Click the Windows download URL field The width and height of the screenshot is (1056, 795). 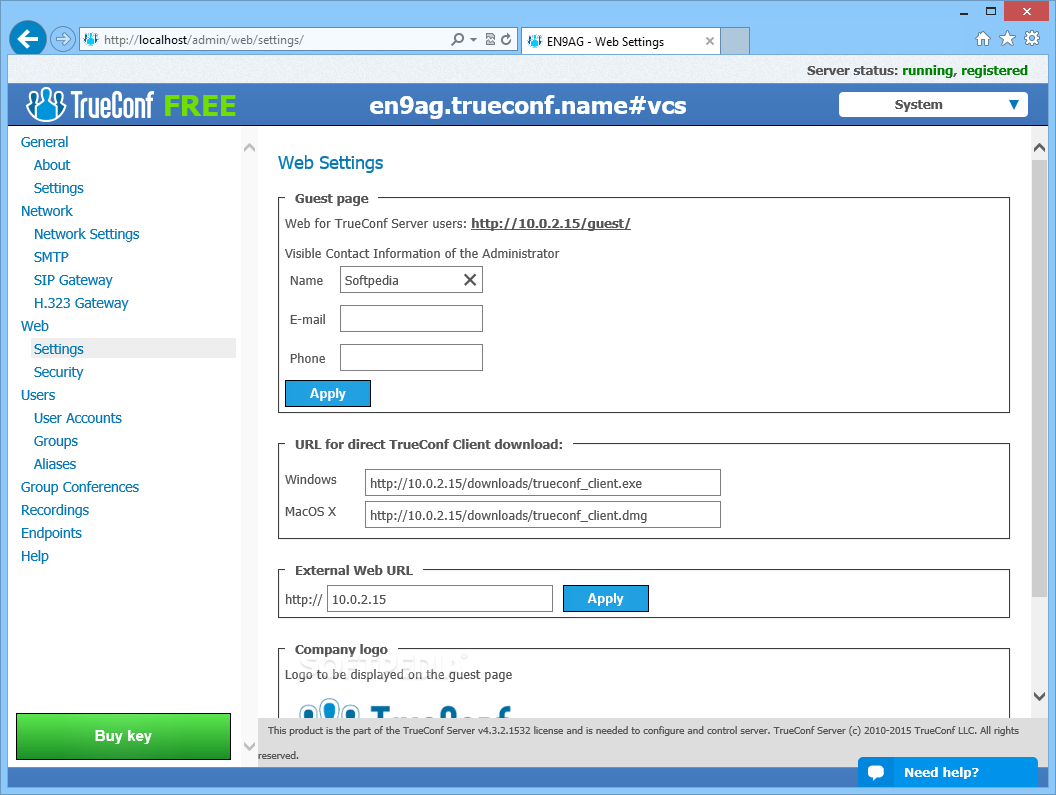coord(542,483)
